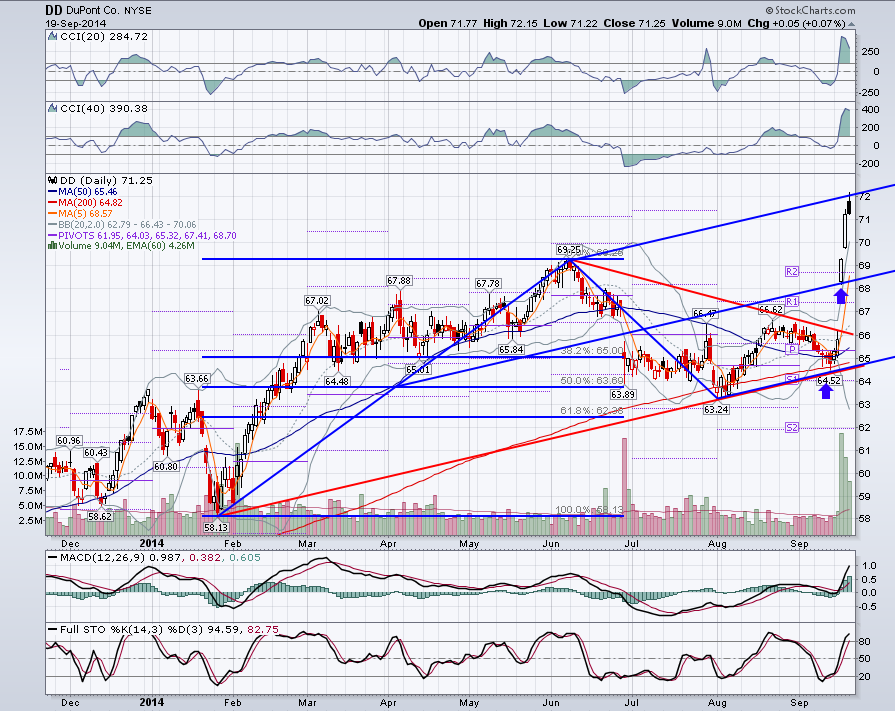Click the 64.52 price label
The image size is (895, 711).
[829, 381]
